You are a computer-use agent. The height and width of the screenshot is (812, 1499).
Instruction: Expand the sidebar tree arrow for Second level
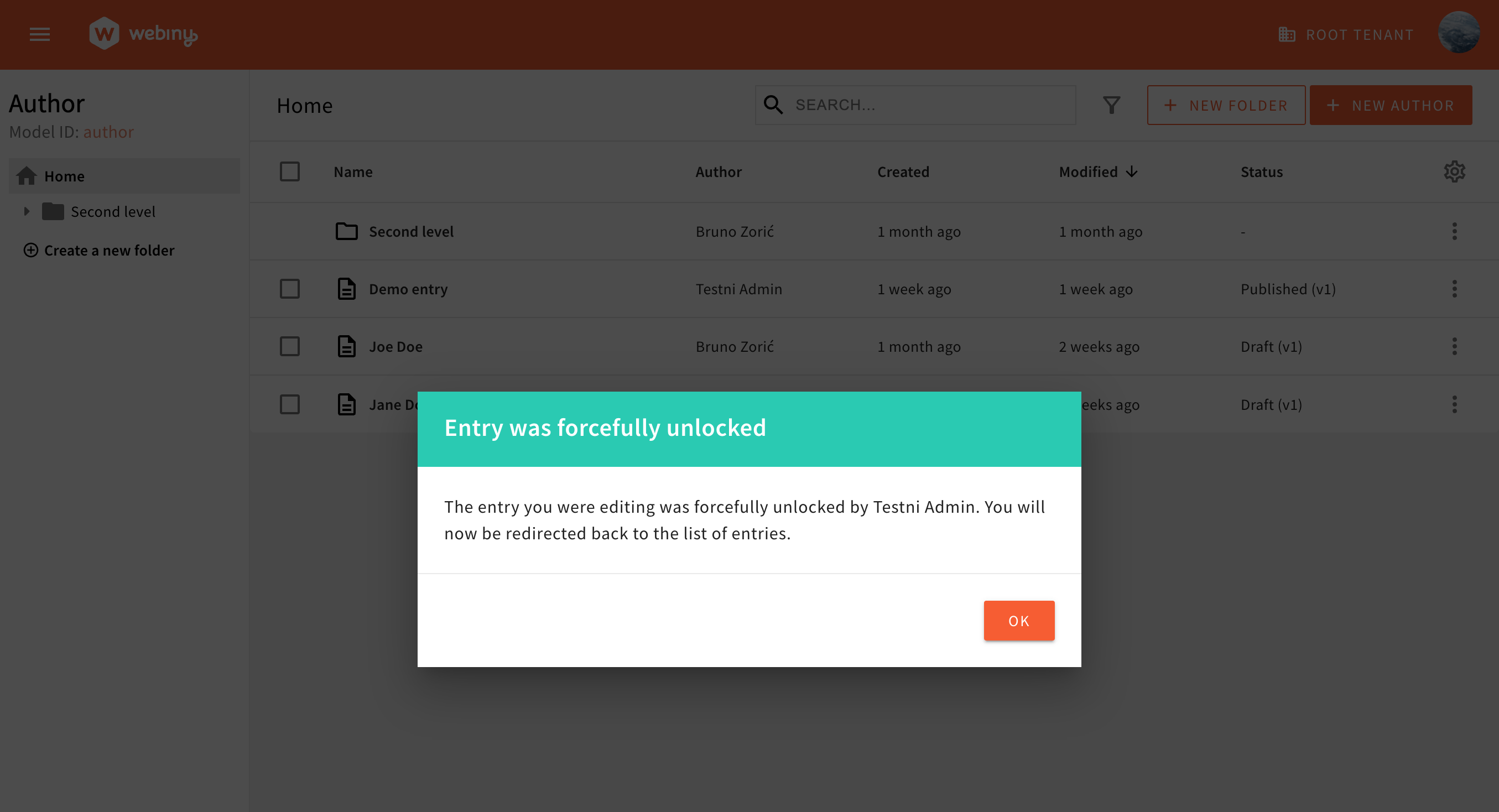(x=27, y=212)
